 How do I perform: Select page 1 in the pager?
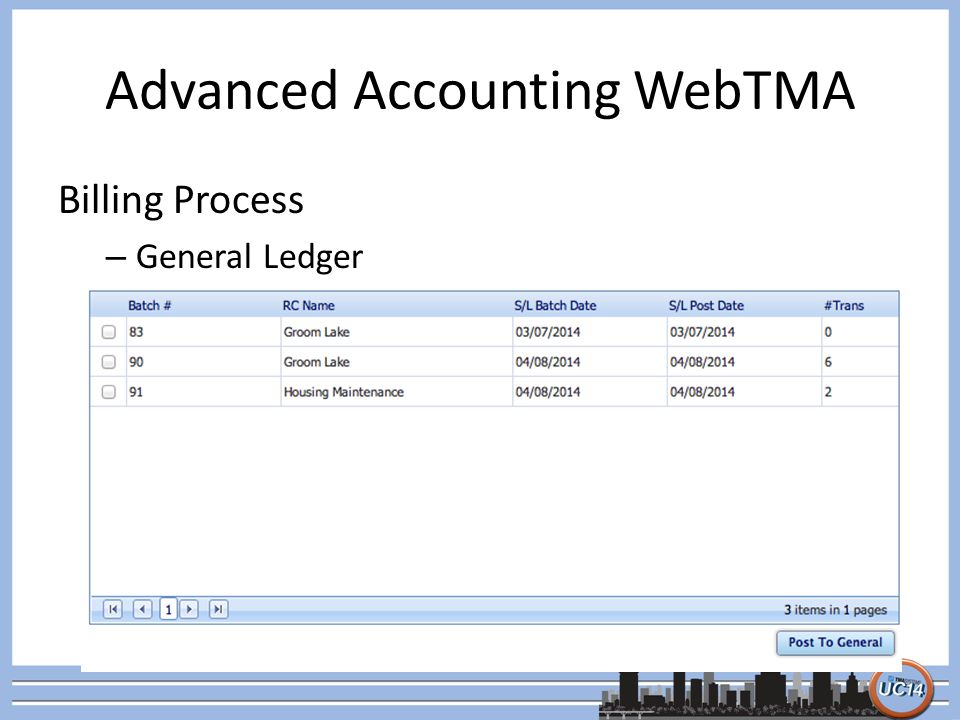pos(168,609)
